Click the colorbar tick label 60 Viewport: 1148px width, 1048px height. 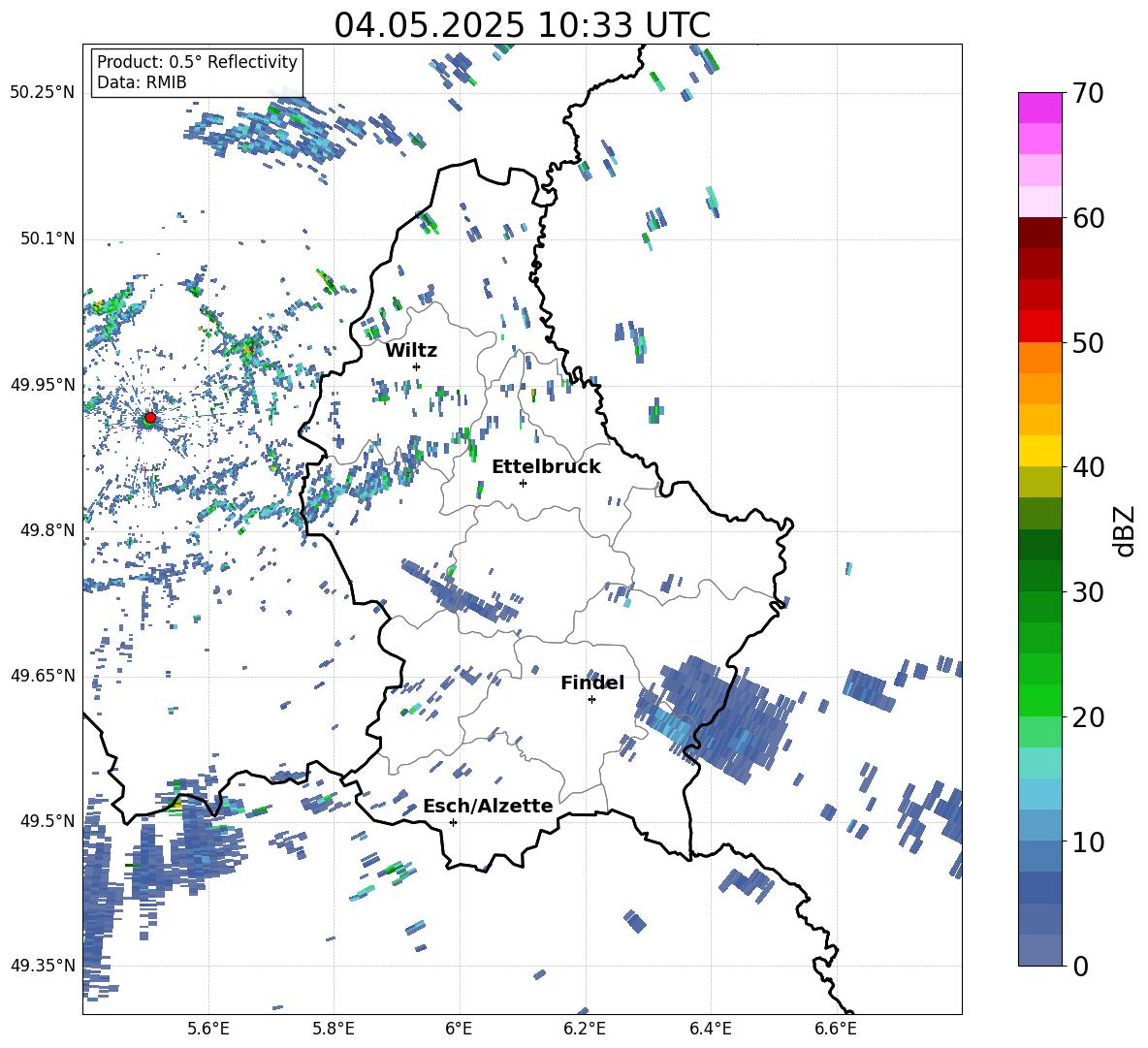pos(1088,218)
